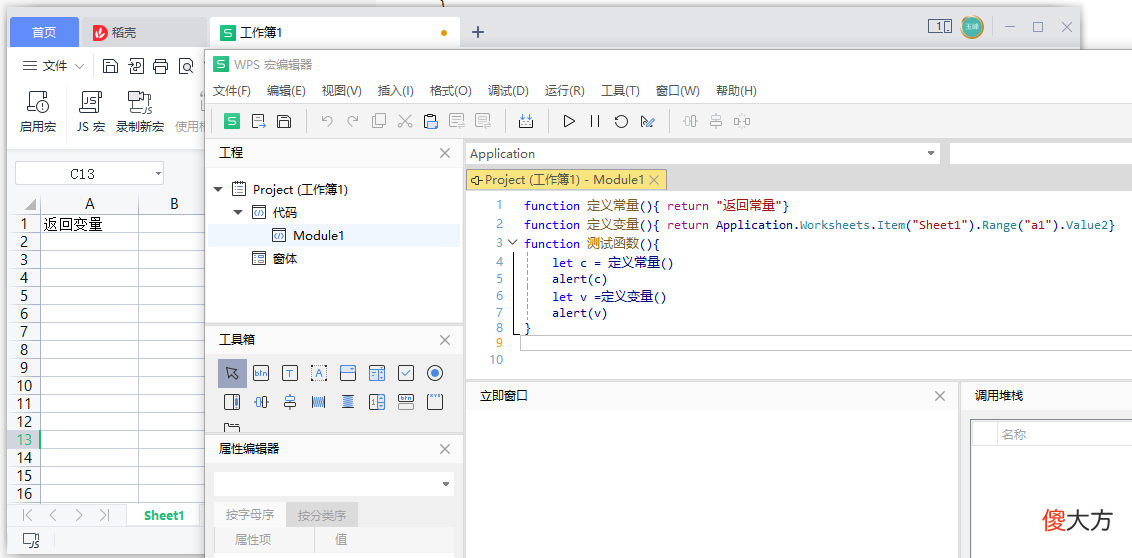Screen dimensions: 1132x558
Task: Pick the list box control in toolbox
Action: pyautogui.click(x=377, y=373)
